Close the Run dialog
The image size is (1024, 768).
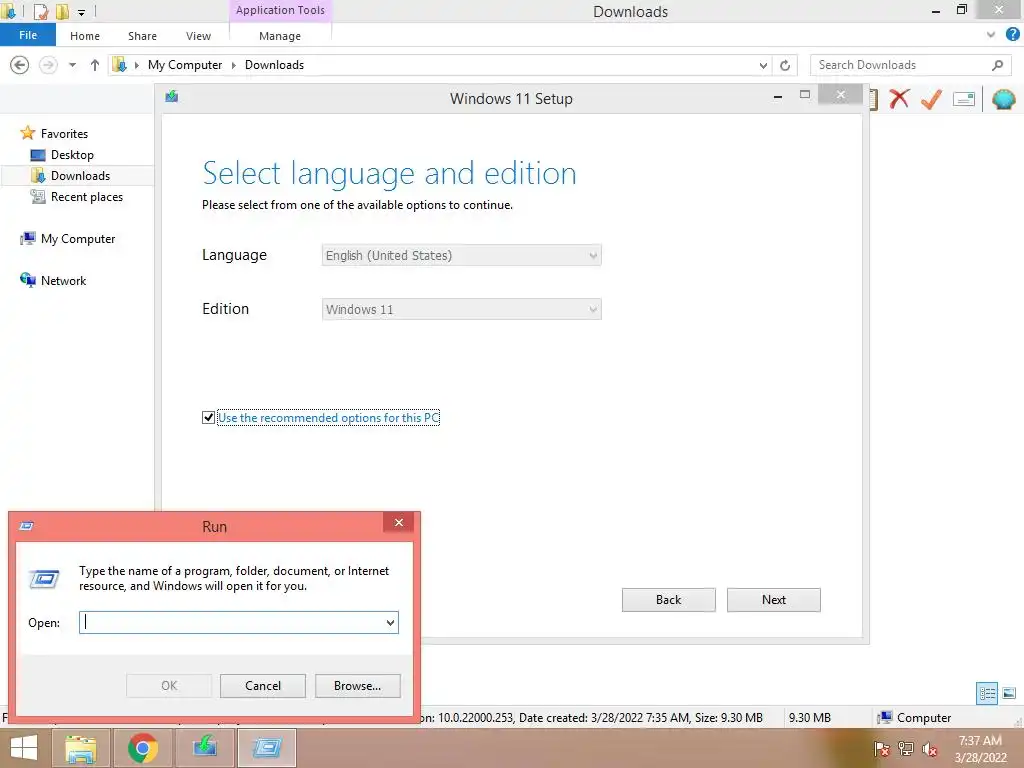[398, 522]
